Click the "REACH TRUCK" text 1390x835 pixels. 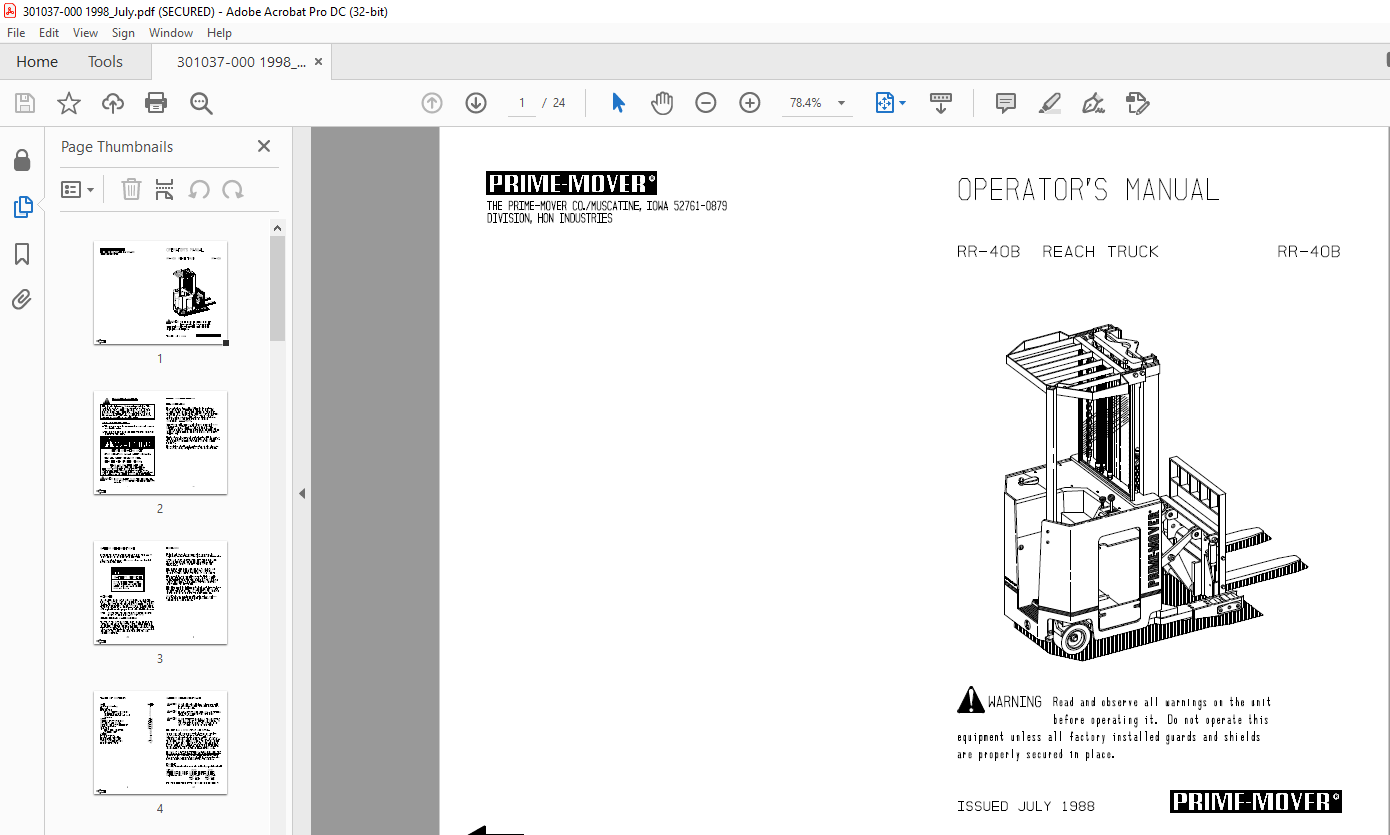pyautogui.click(x=1100, y=252)
